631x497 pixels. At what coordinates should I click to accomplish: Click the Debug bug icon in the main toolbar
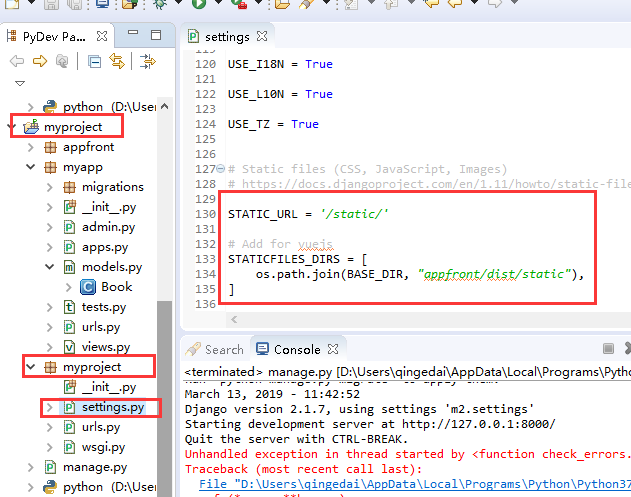(160, 4)
